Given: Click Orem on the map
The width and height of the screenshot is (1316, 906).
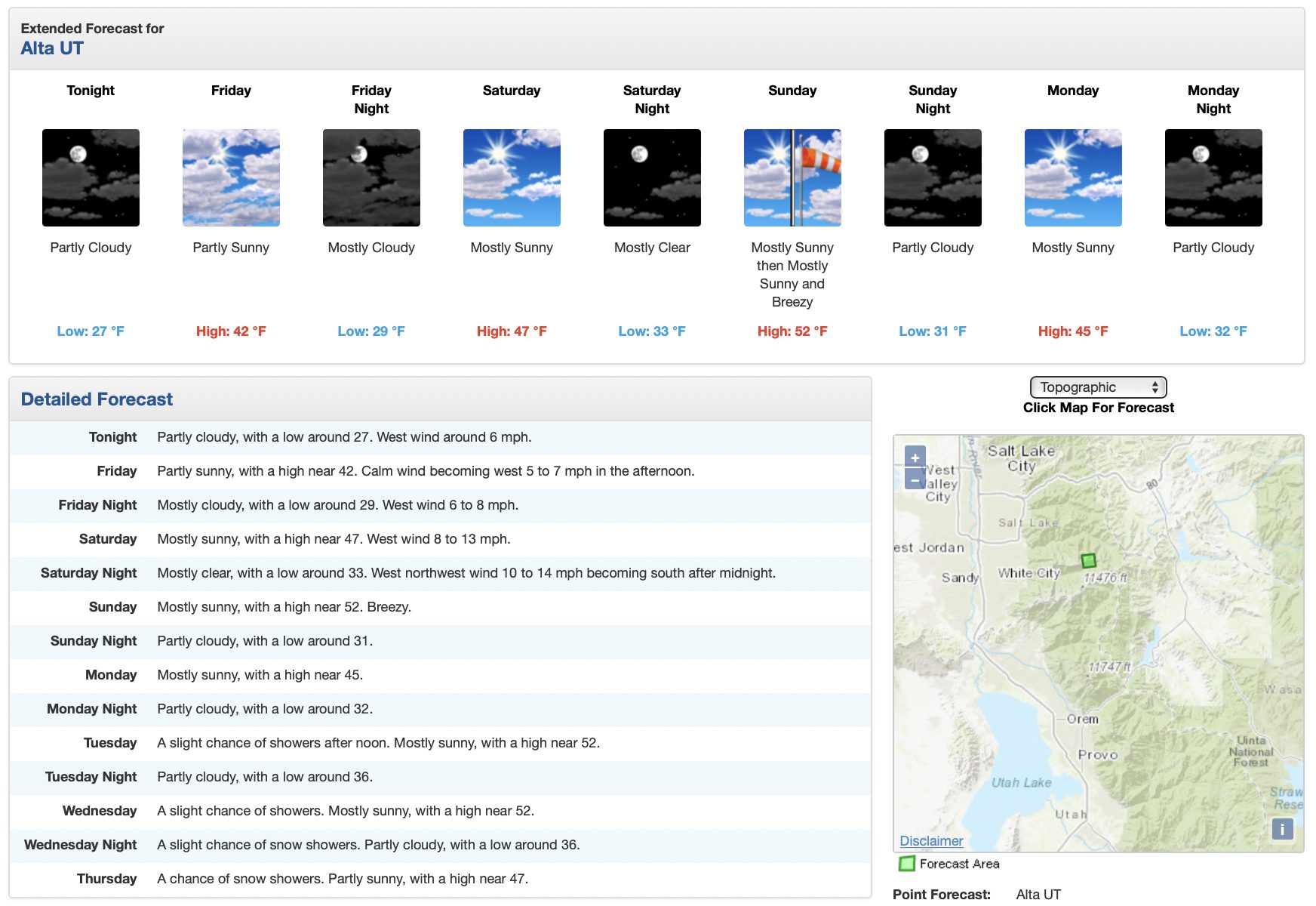Looking at the screenshot, I should coord(1082,719).
